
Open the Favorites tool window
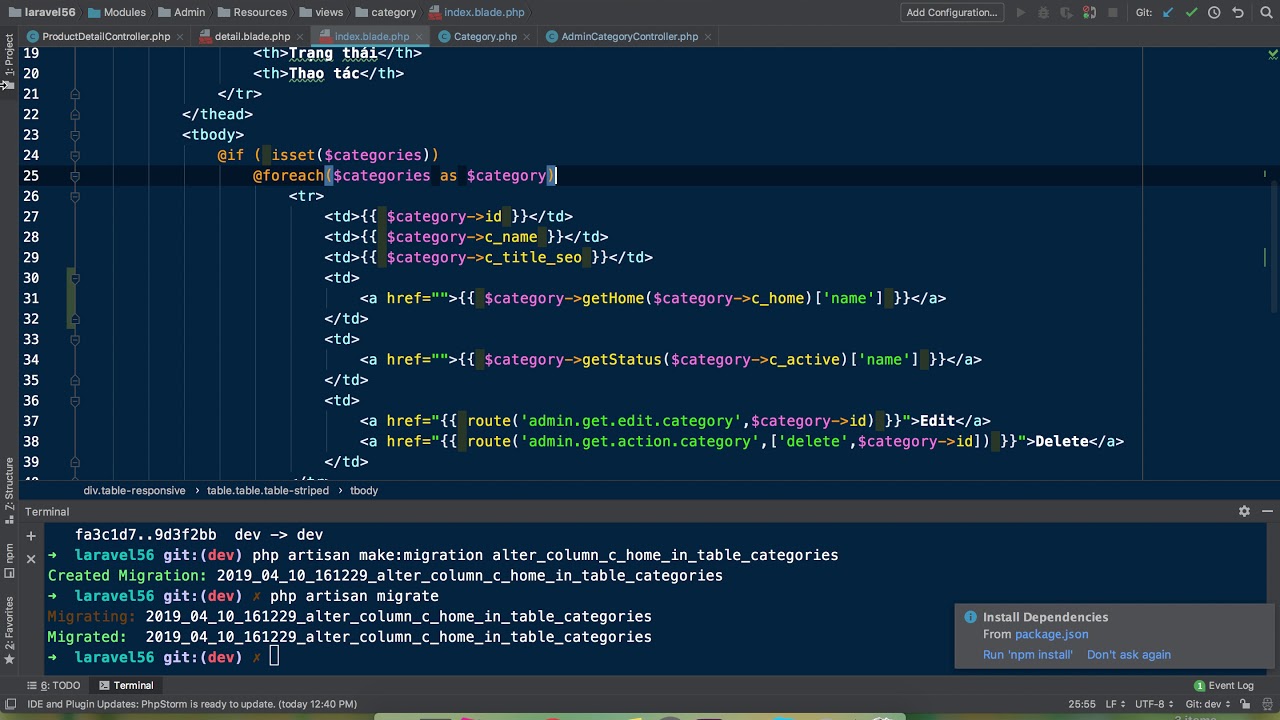pos(9,630)
